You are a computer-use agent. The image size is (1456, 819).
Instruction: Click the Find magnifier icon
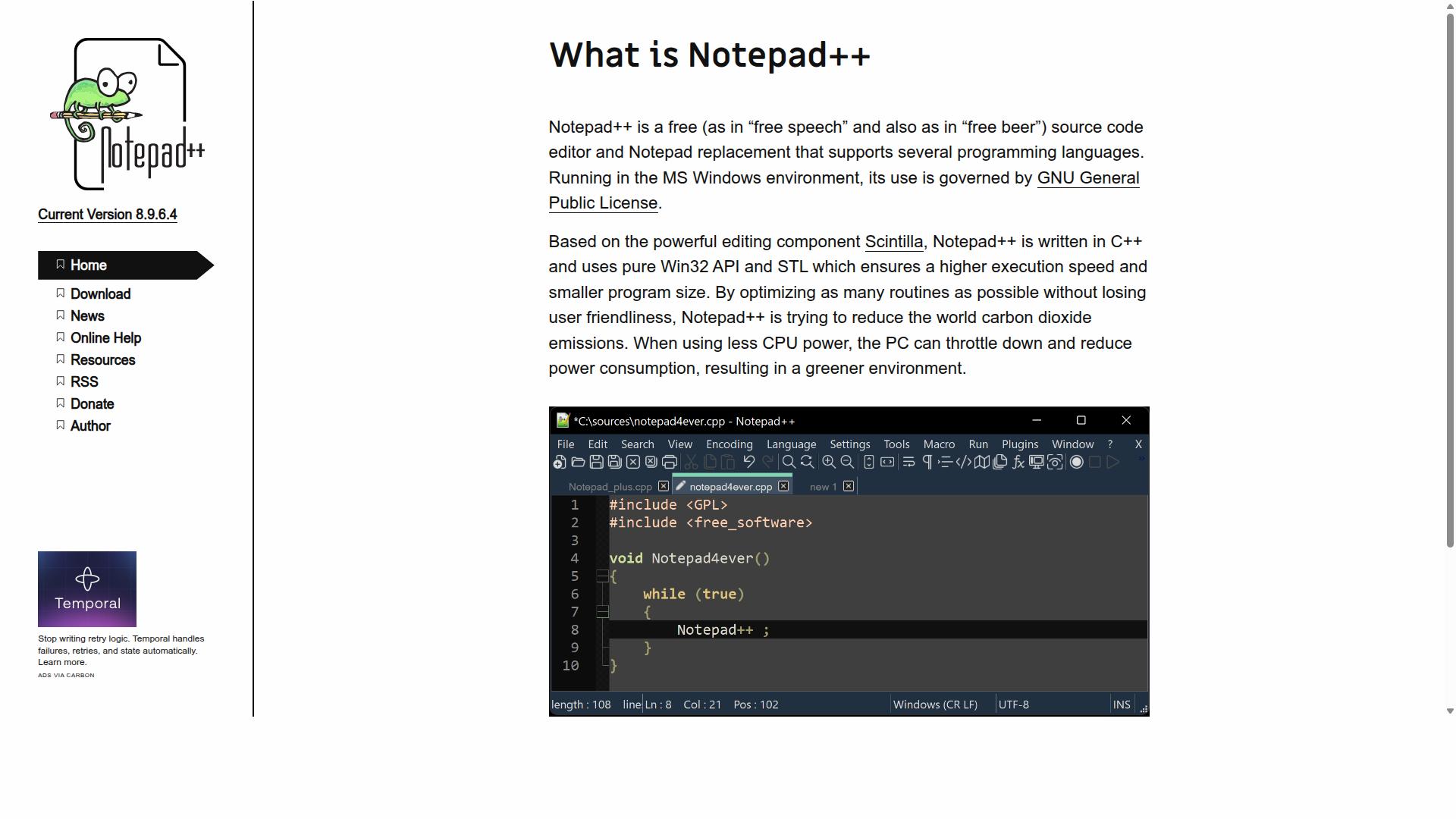coord(789,462)
